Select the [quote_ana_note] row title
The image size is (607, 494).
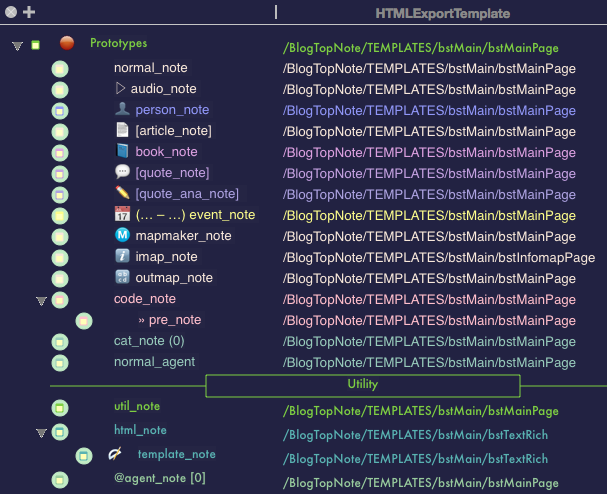coord(187,193)
